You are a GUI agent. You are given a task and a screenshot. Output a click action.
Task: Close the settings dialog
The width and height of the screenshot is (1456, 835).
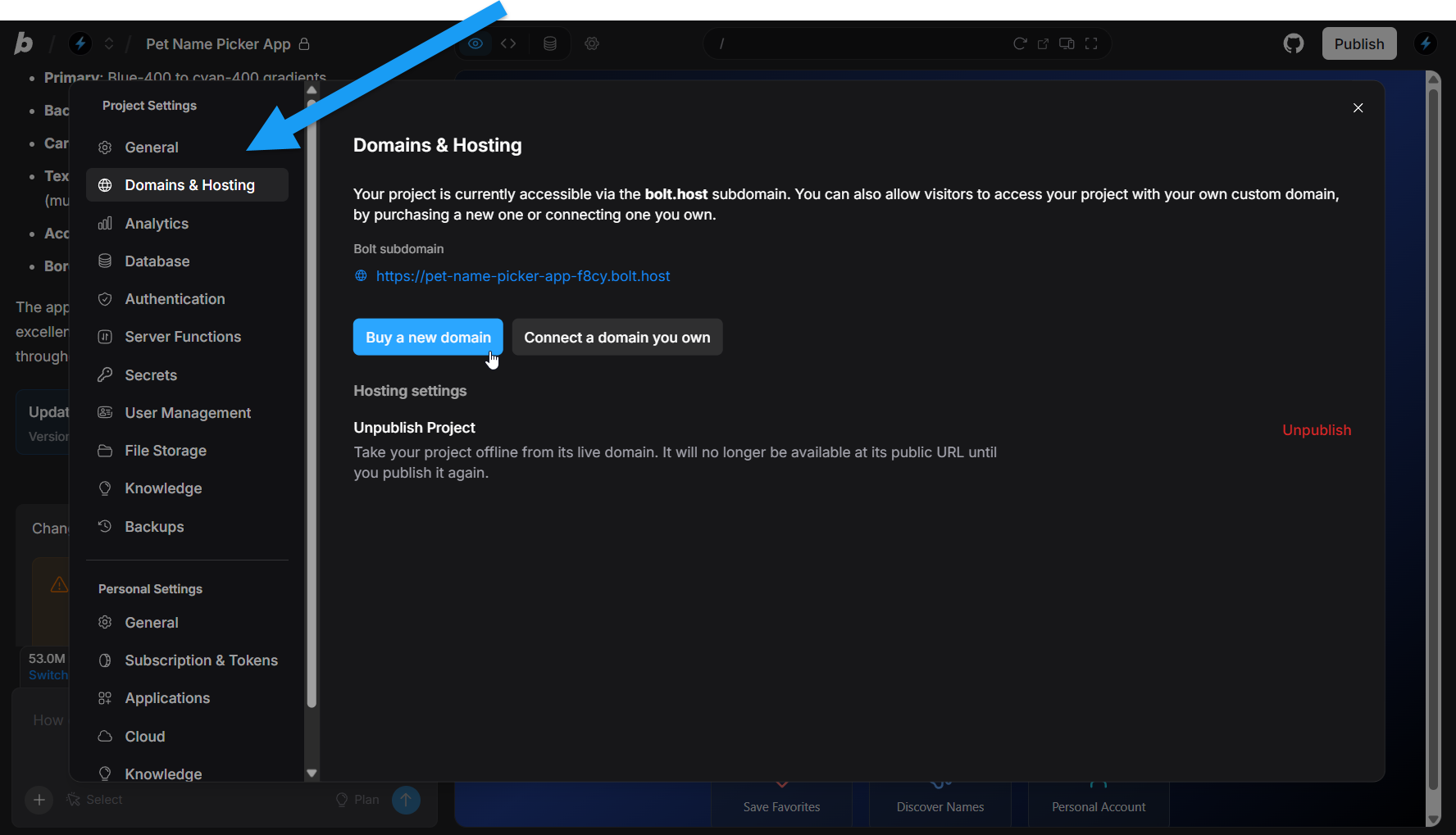point(1358,108)
